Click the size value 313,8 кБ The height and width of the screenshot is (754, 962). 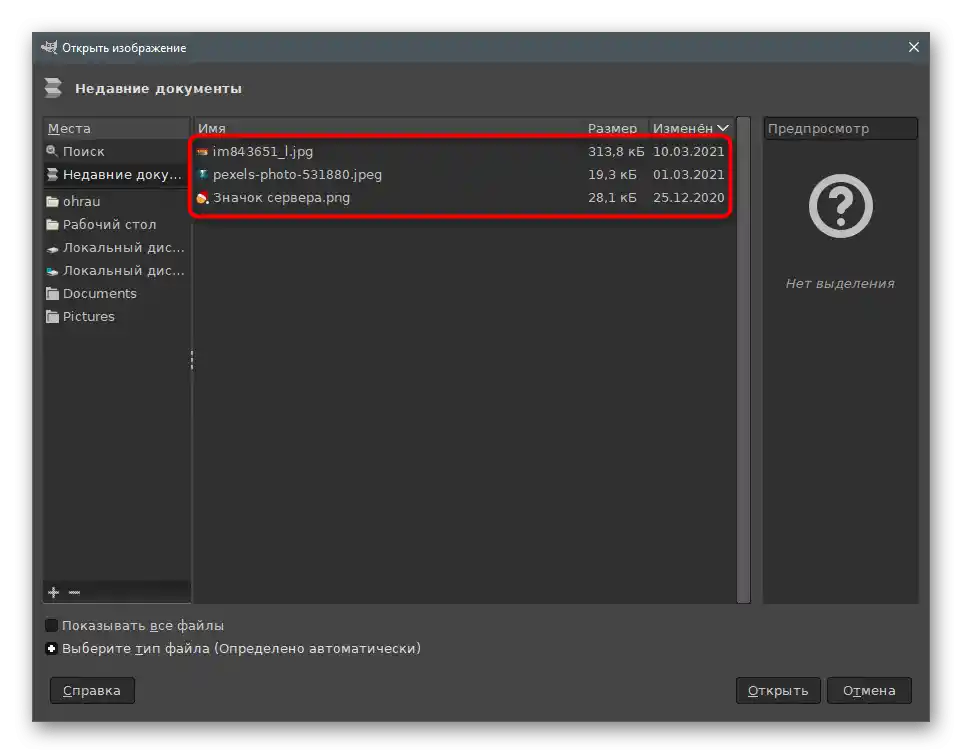click(616, 152)
